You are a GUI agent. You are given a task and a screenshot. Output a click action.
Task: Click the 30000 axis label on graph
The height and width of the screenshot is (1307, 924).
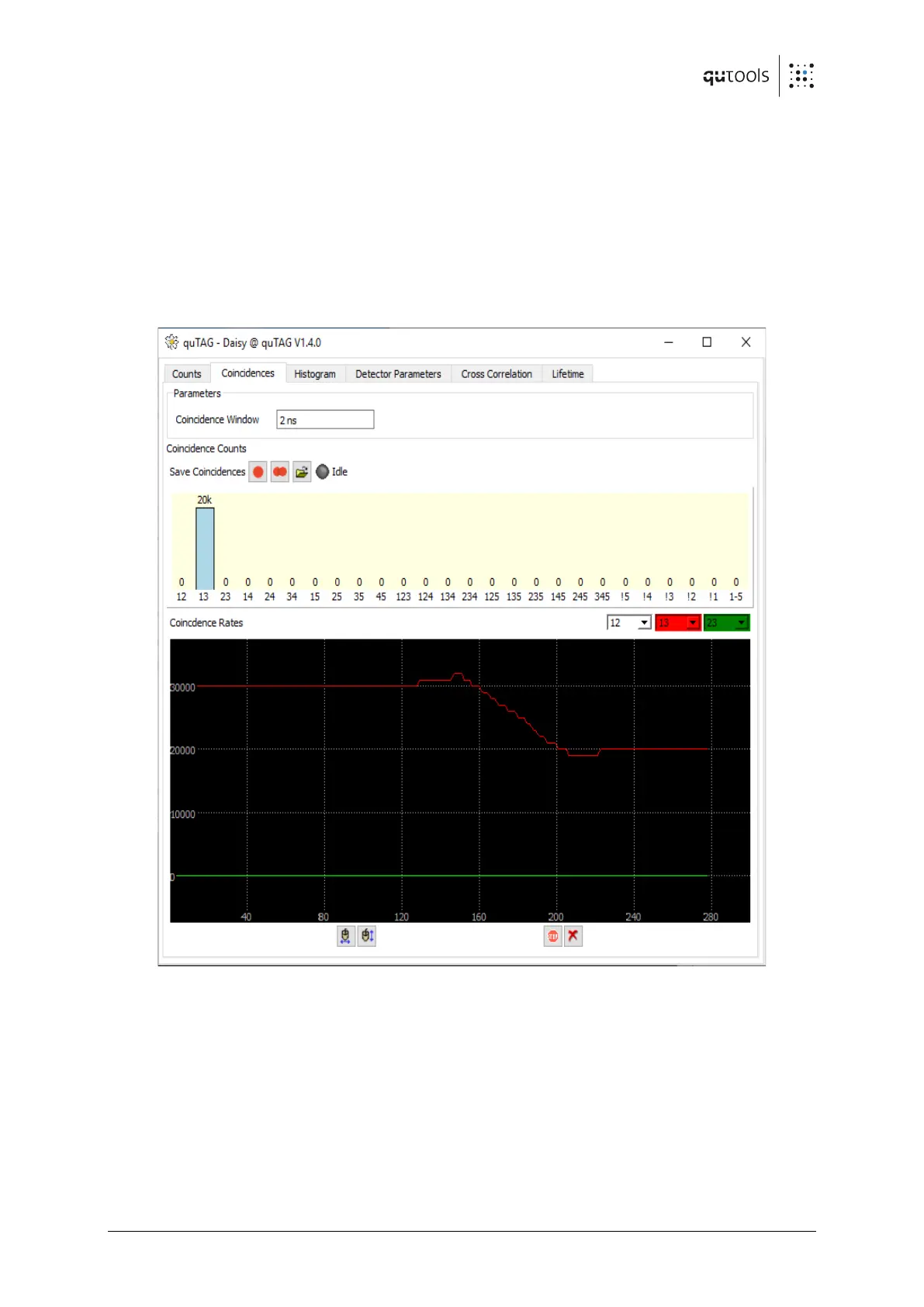(x=183, y=688)
